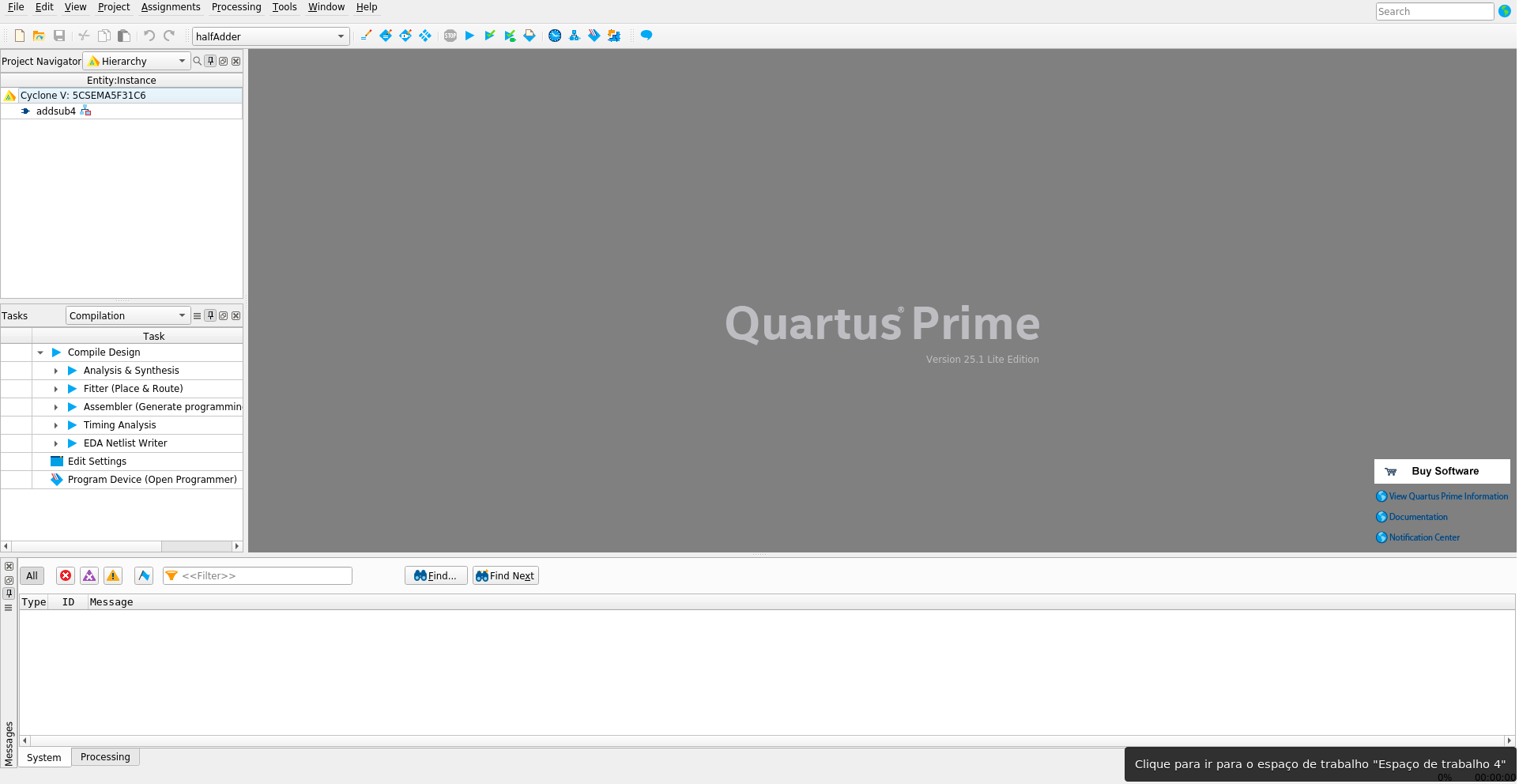1519x784 pixels.
Task: Collapse the Compile Design task
Action: coord(40,352)
